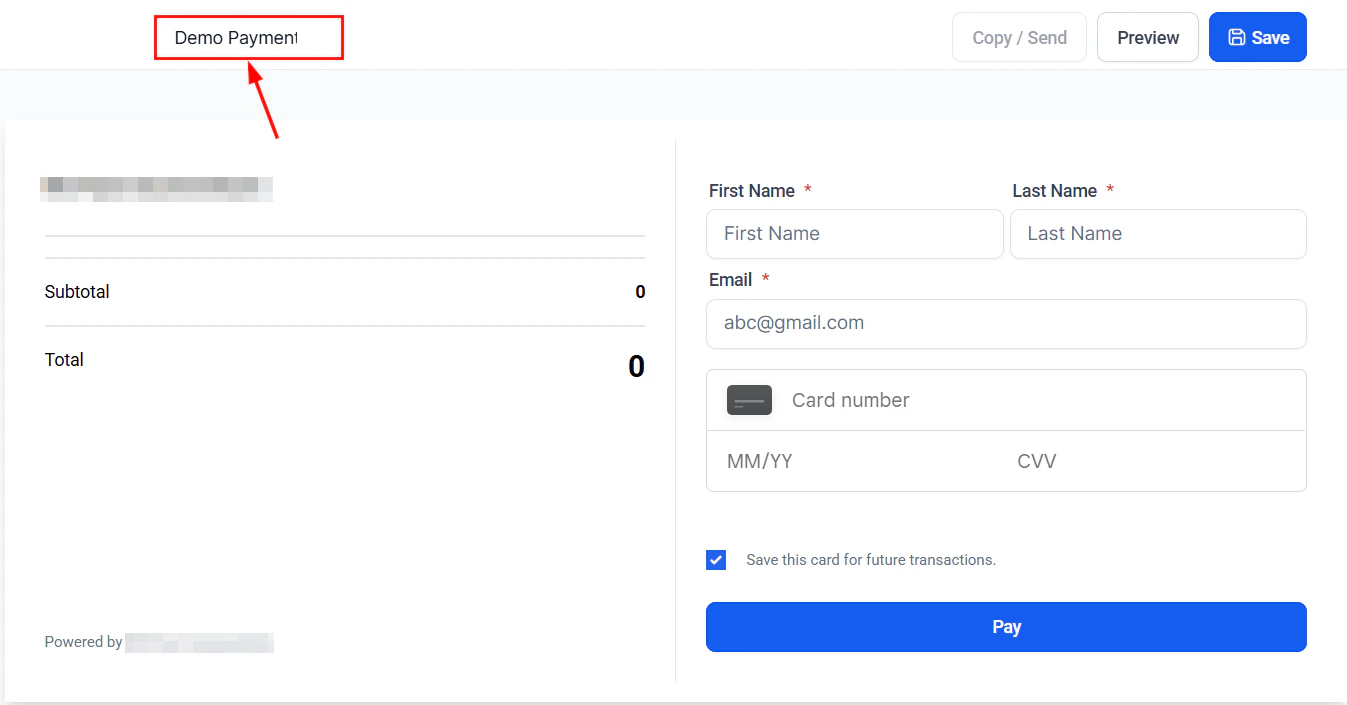
Task: Edit the Demo Payment form title
Action: pyautogui.click(x=248, y=36)
